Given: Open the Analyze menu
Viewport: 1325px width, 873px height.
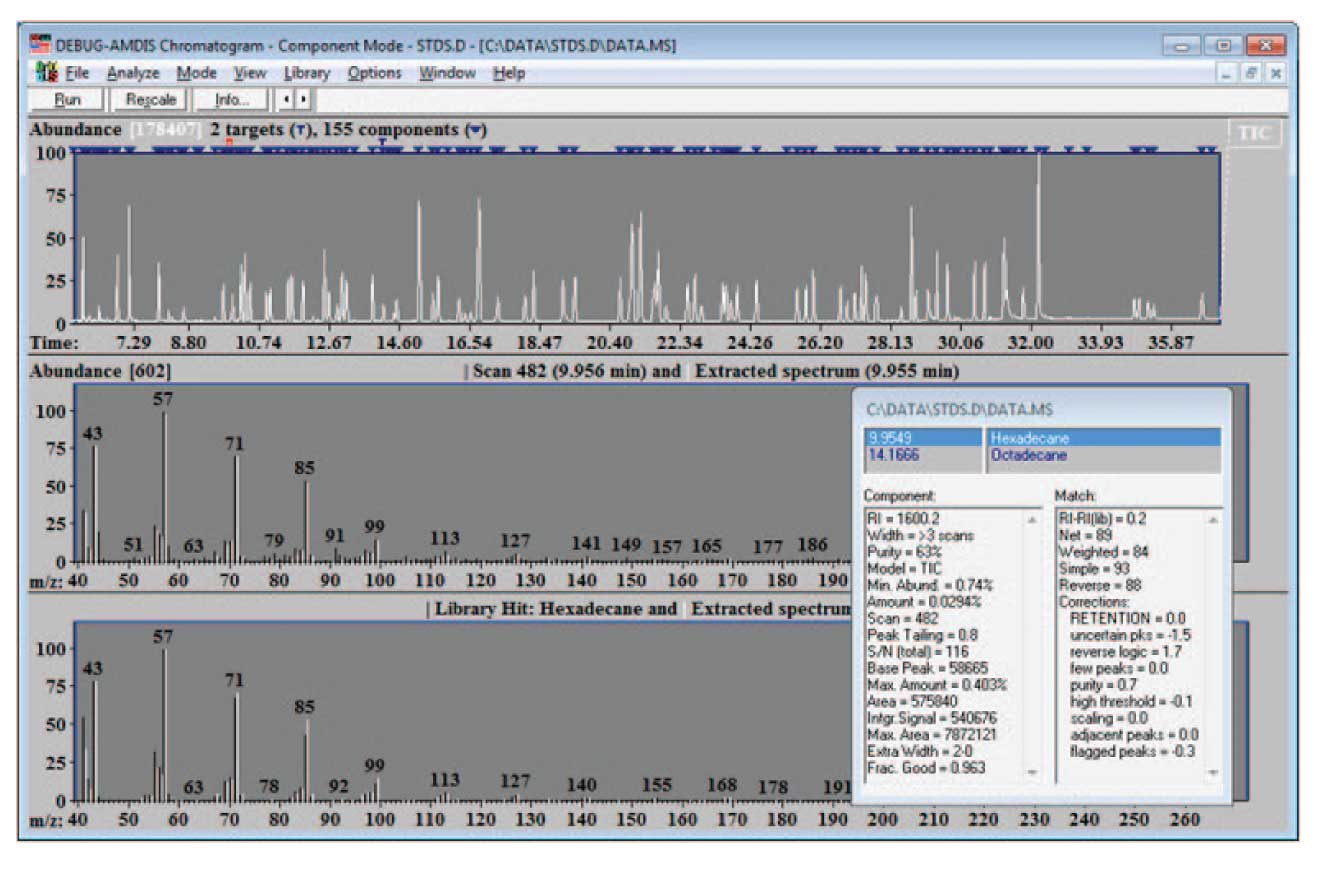Looking at the screenshot, I should click(133, 73).
